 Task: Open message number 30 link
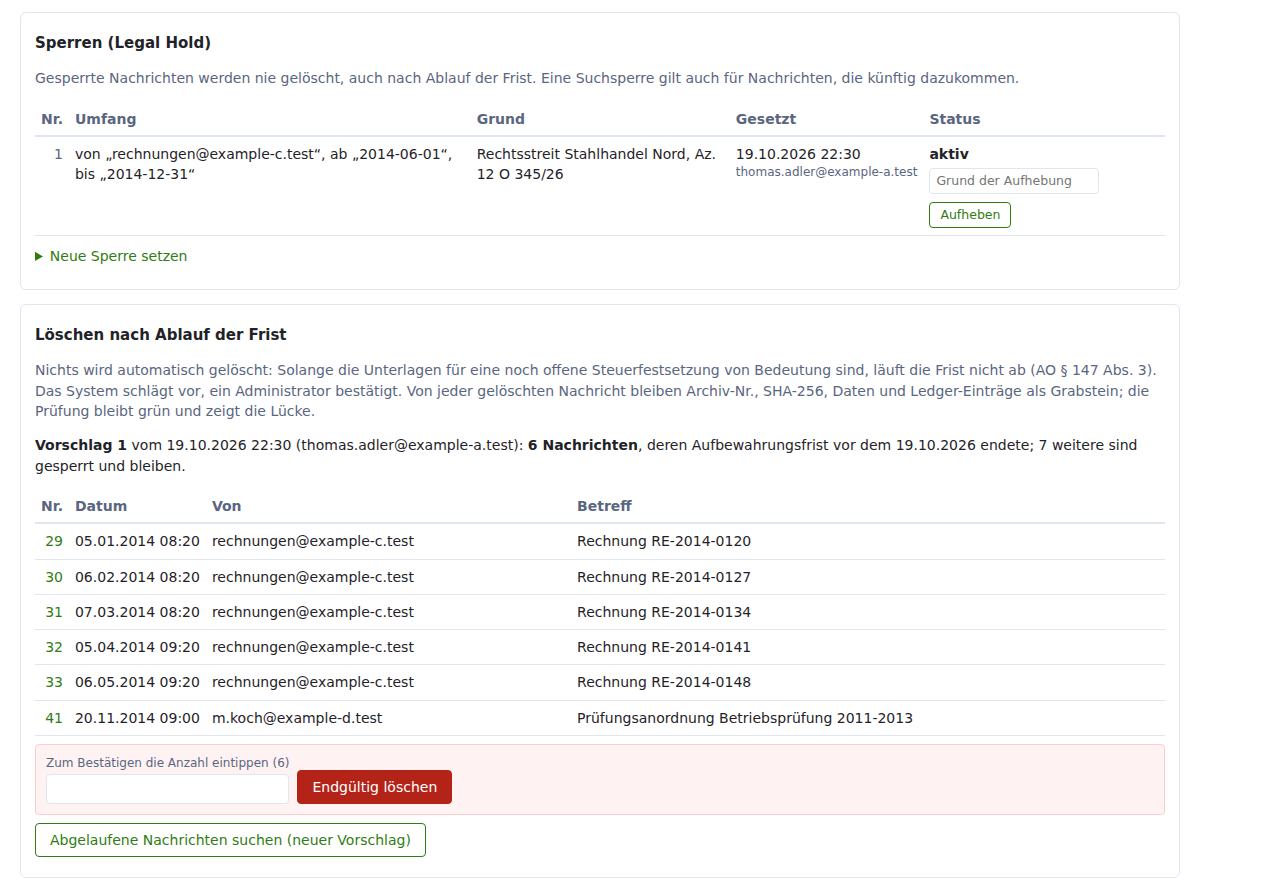[54, 577]
